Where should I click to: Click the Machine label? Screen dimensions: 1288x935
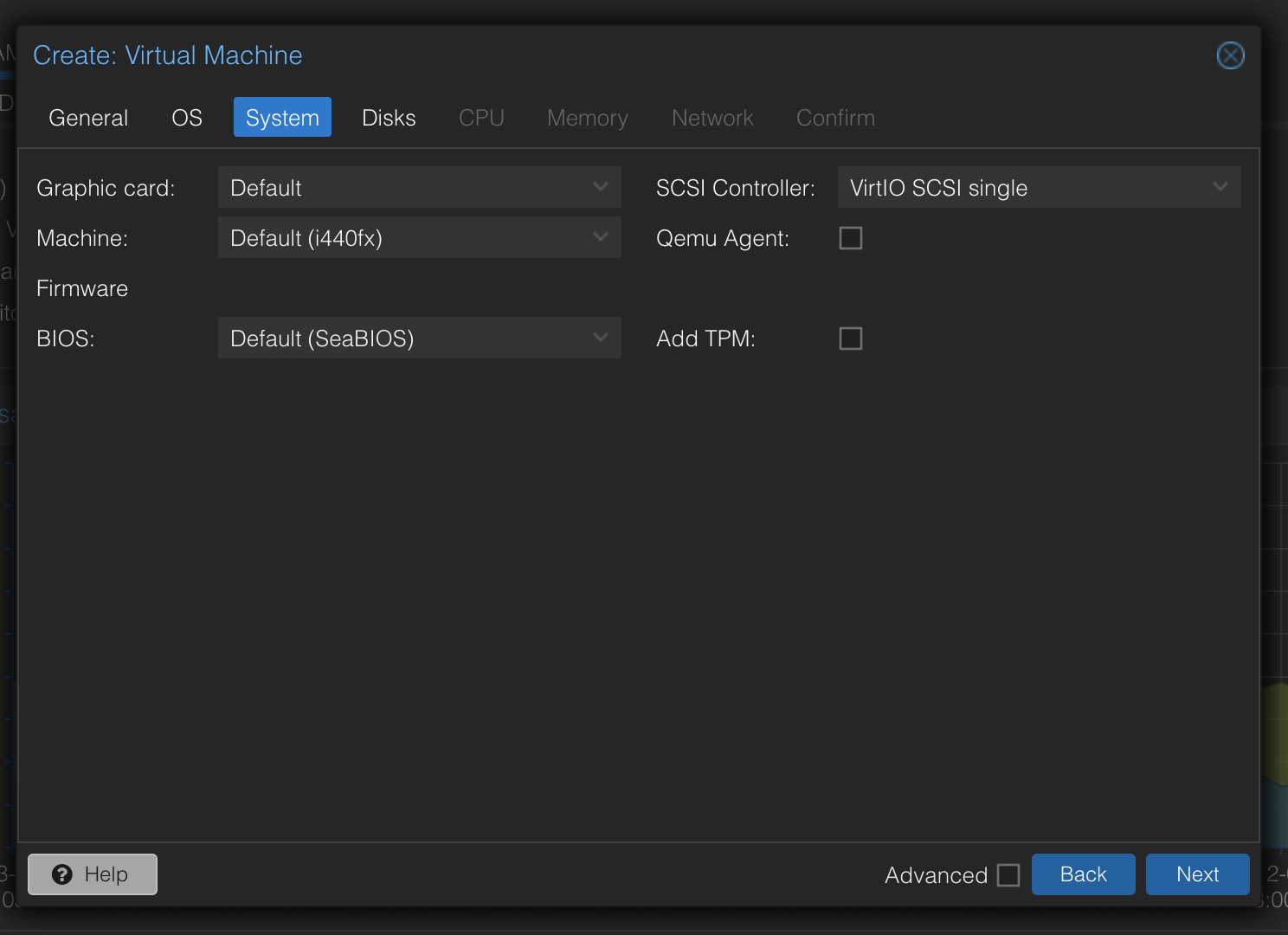82,238
